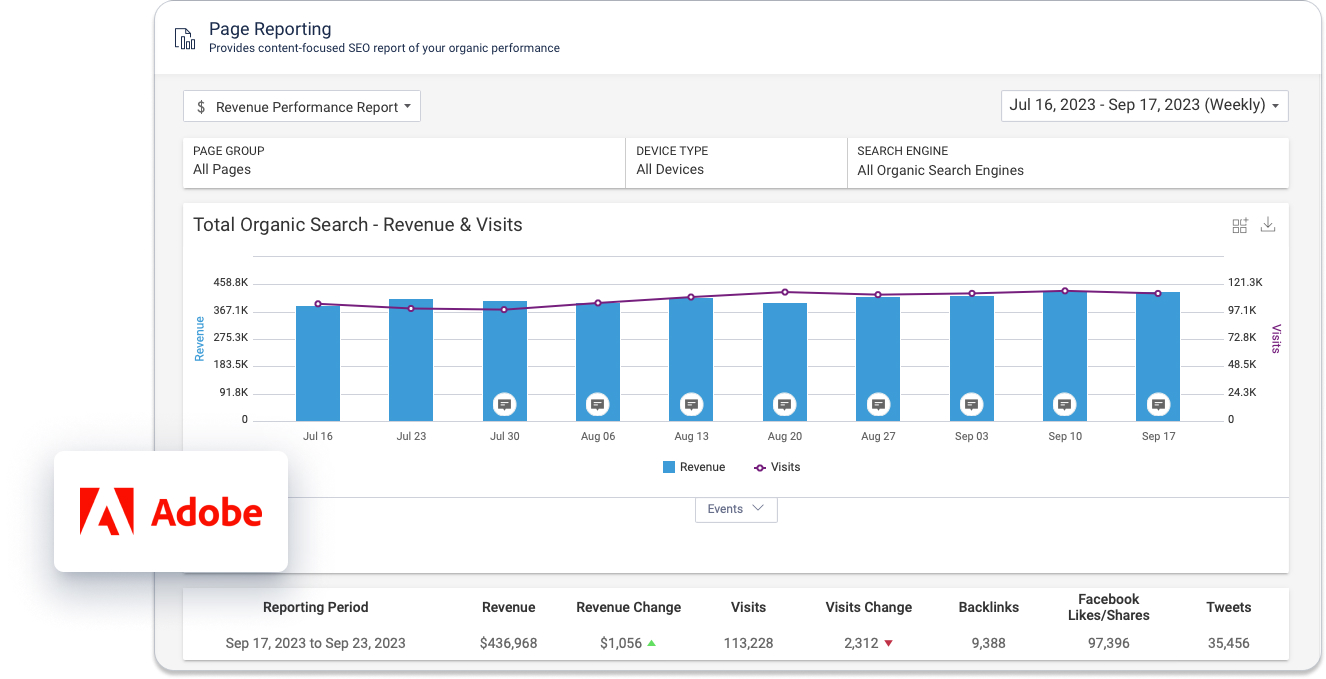Download the Revenue & Visits chart
Viewport: 1326px width, 679px height.
(x=1268, y=225)
